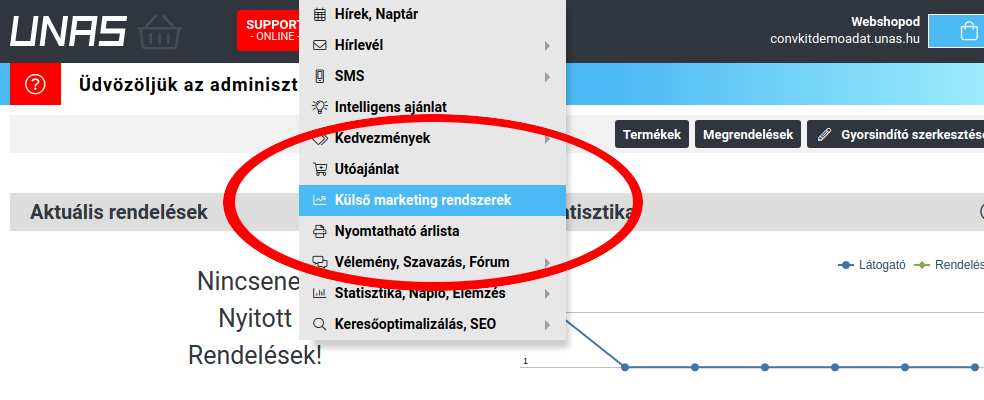
Task: Click the chart icon beside Külső marketing rendszerek
Action: [x=319, y=200]
